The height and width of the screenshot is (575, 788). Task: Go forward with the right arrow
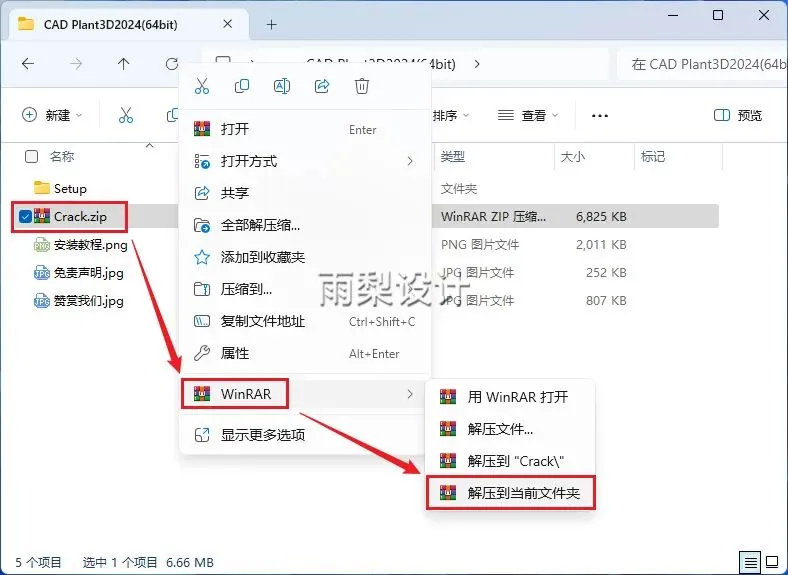(x=76, y=64)
